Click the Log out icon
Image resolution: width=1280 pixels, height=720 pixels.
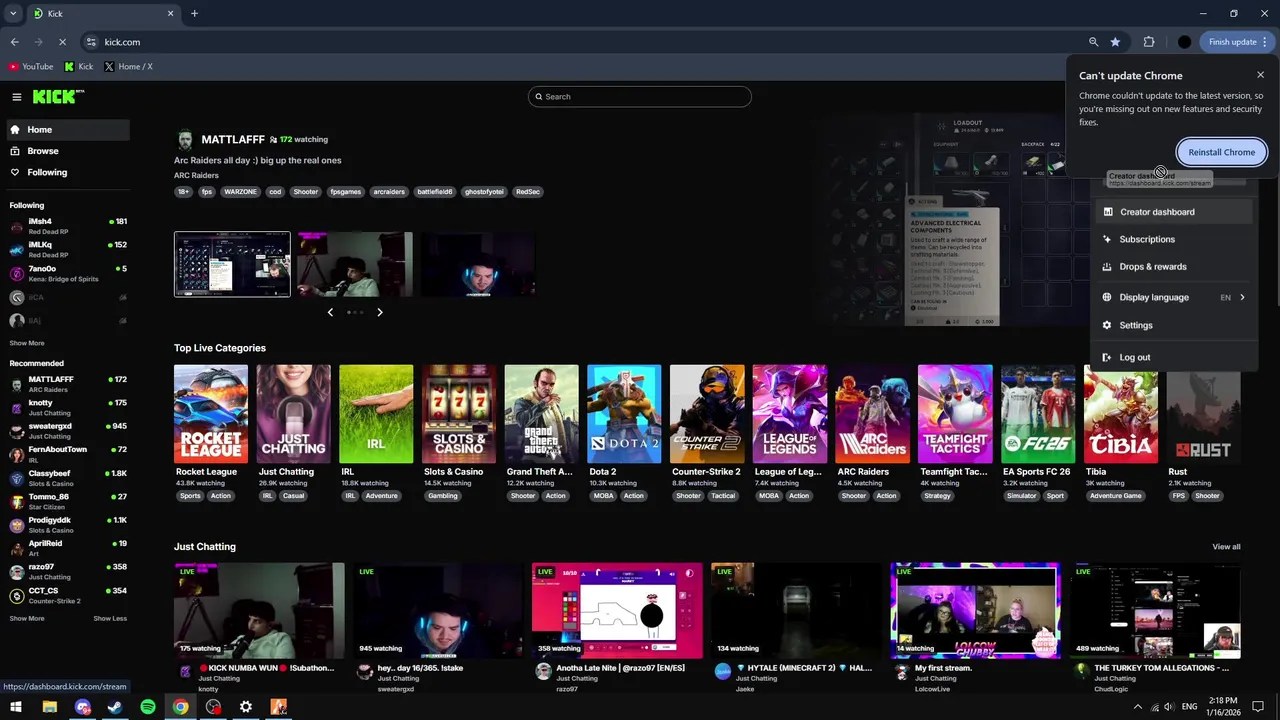pos(1107,357)
